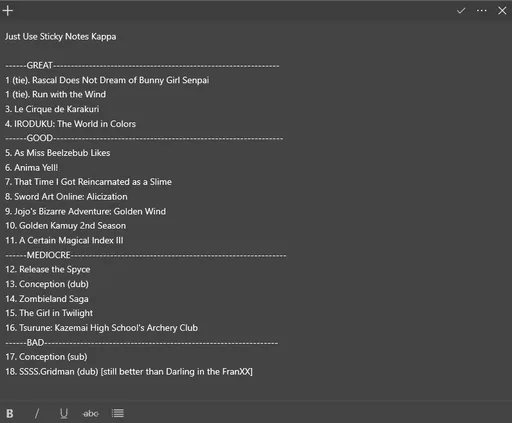512x423 pixels.
Task: Click the 'Zombieland Saga' line
Action: coord(47,299)
